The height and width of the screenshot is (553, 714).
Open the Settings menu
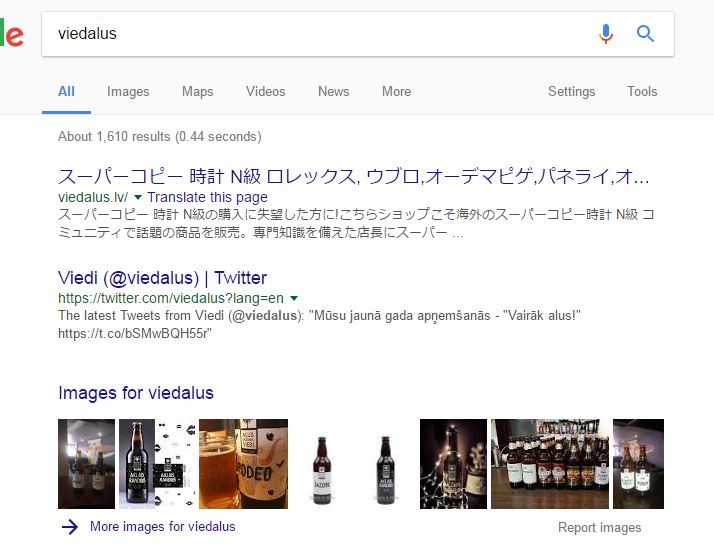pyautogui.click(x=571, y=91)
